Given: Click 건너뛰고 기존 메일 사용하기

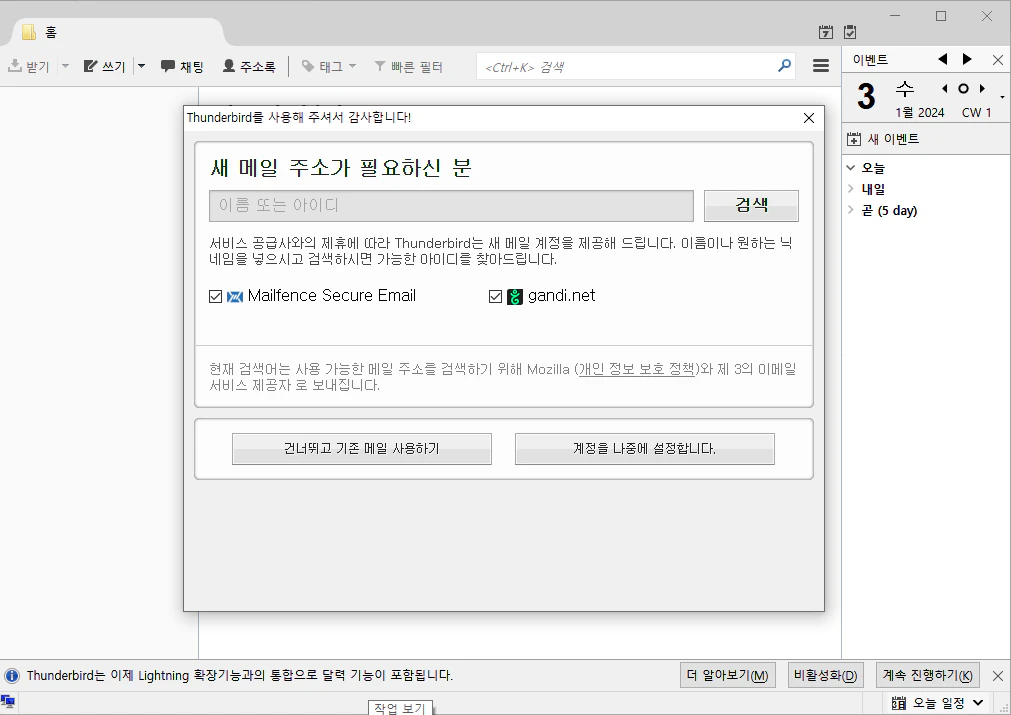Looking at the screenshot, I should click(362, 449).
